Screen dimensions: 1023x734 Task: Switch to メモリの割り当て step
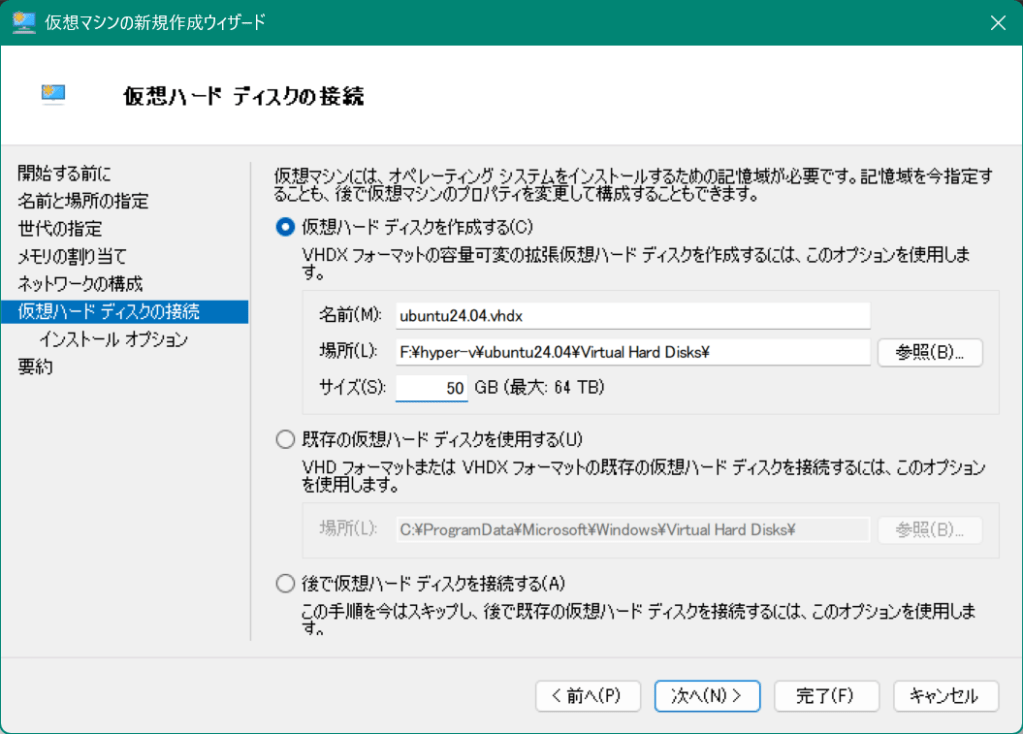[x=72, y=256]
